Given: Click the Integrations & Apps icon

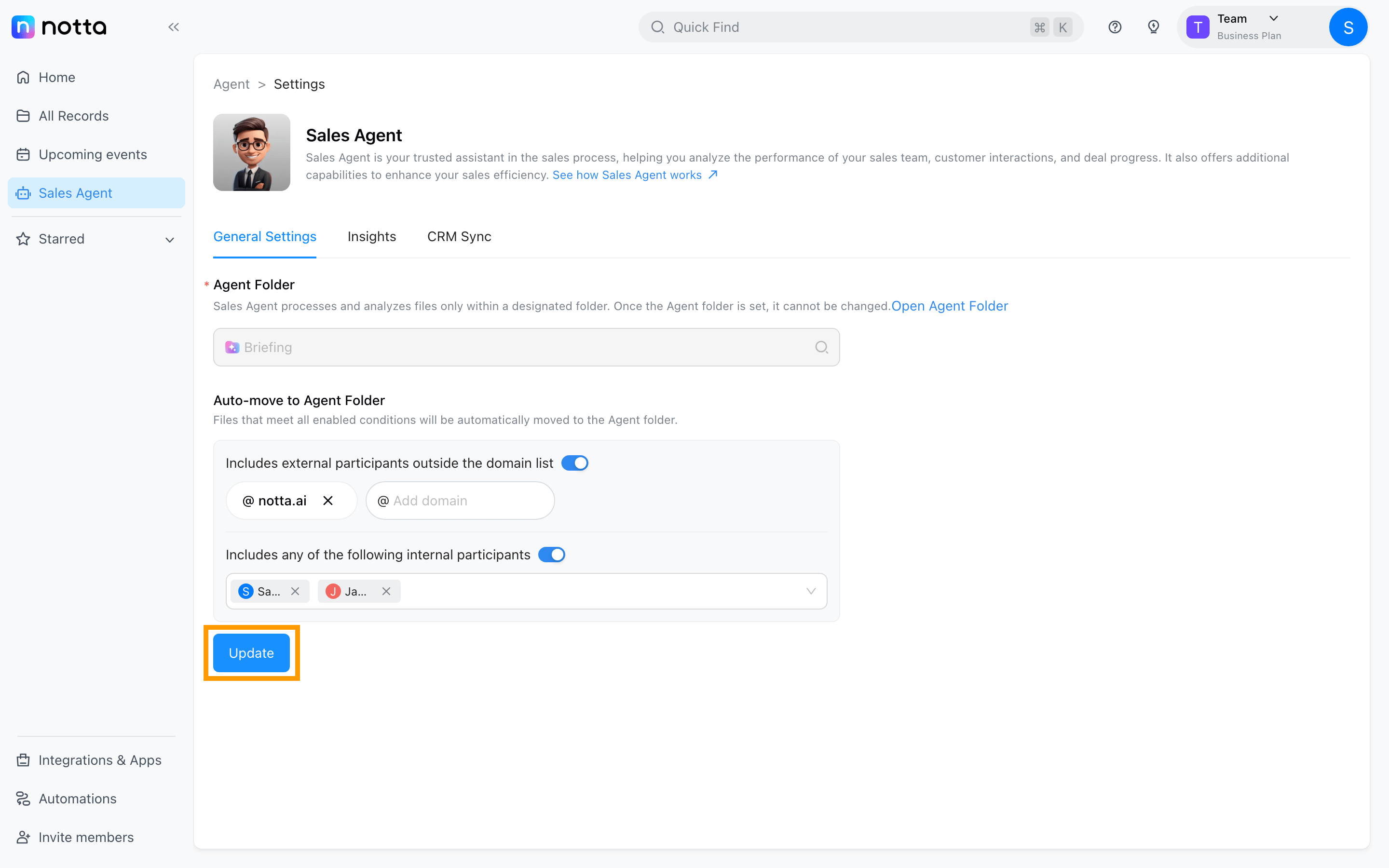Looking at the screenshot, I should (x=23, y=760).
